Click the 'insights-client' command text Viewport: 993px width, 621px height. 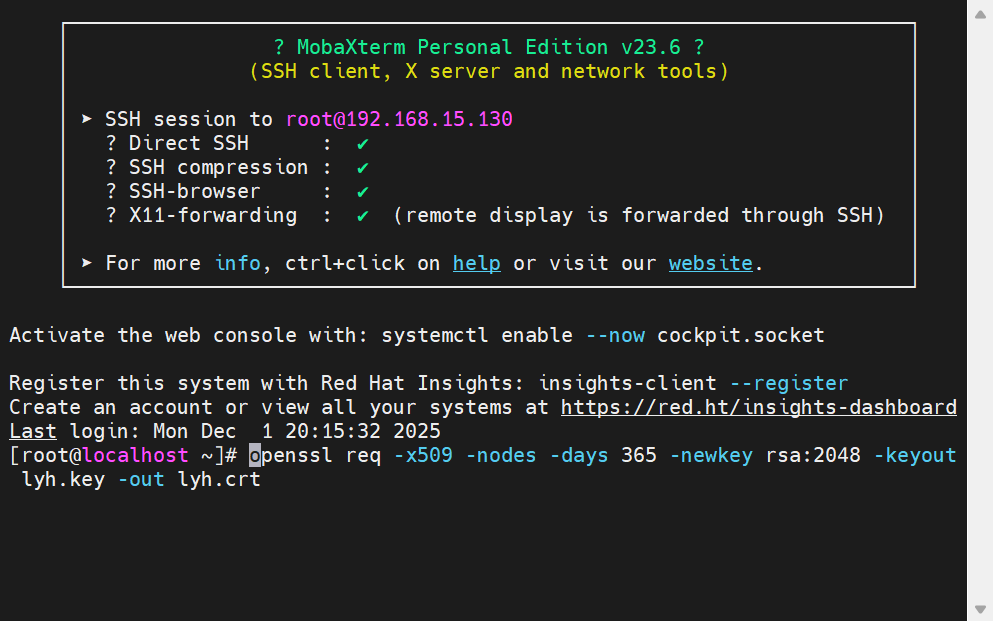pyautogui.click(x=627, y=384)
